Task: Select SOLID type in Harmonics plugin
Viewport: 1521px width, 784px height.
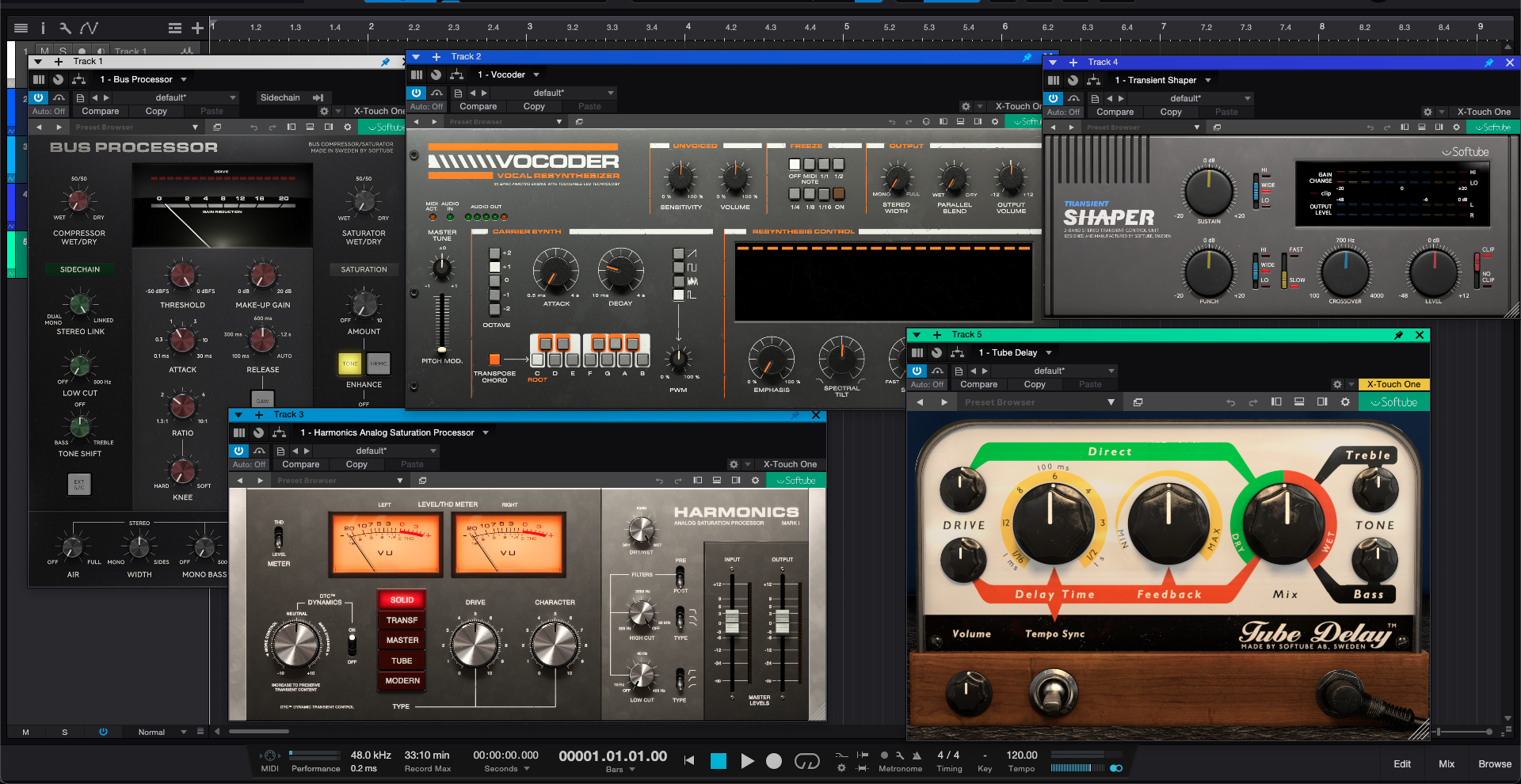Action: pos(402,599)
